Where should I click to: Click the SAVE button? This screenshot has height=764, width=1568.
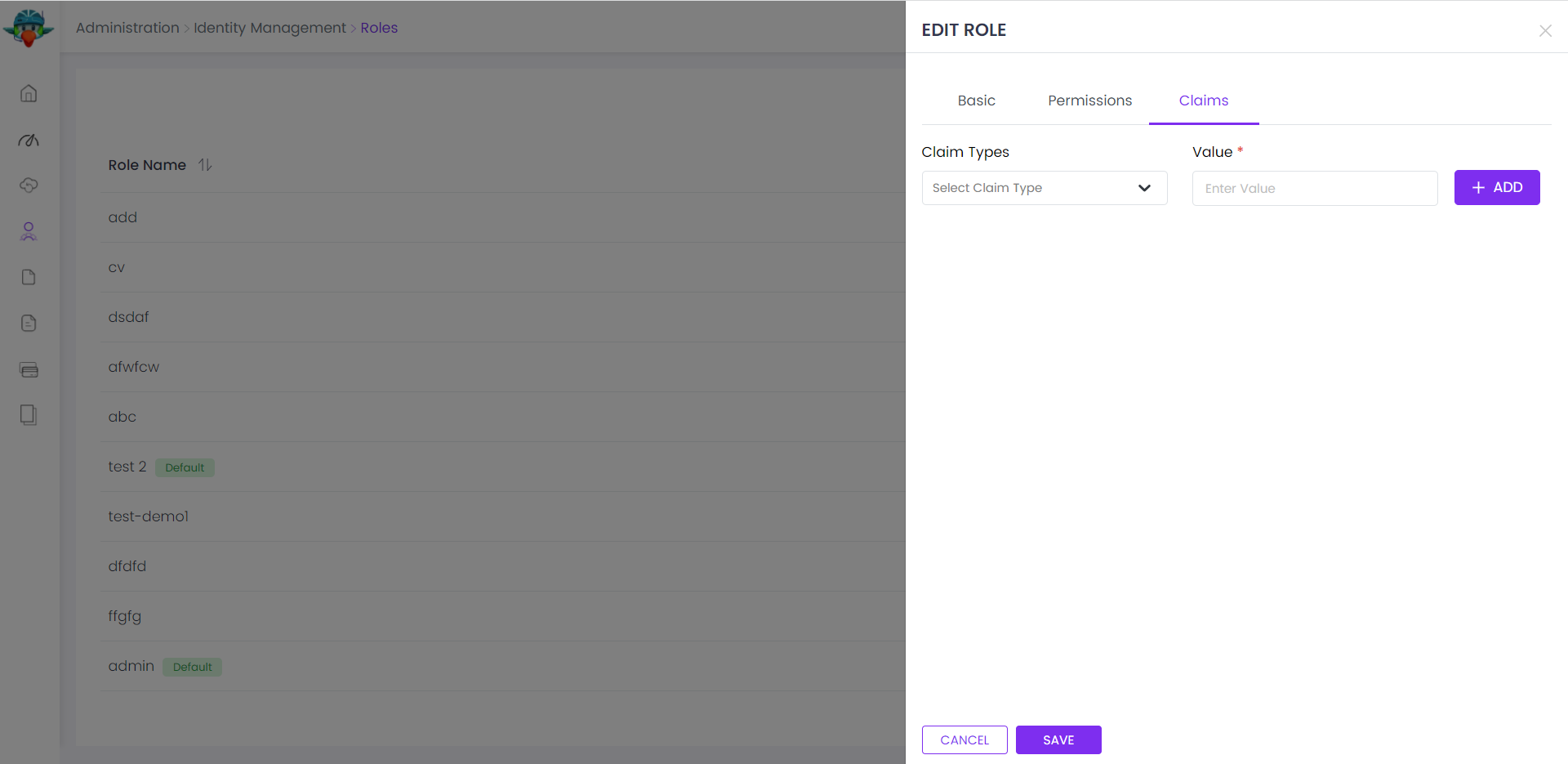point(1058,739)
